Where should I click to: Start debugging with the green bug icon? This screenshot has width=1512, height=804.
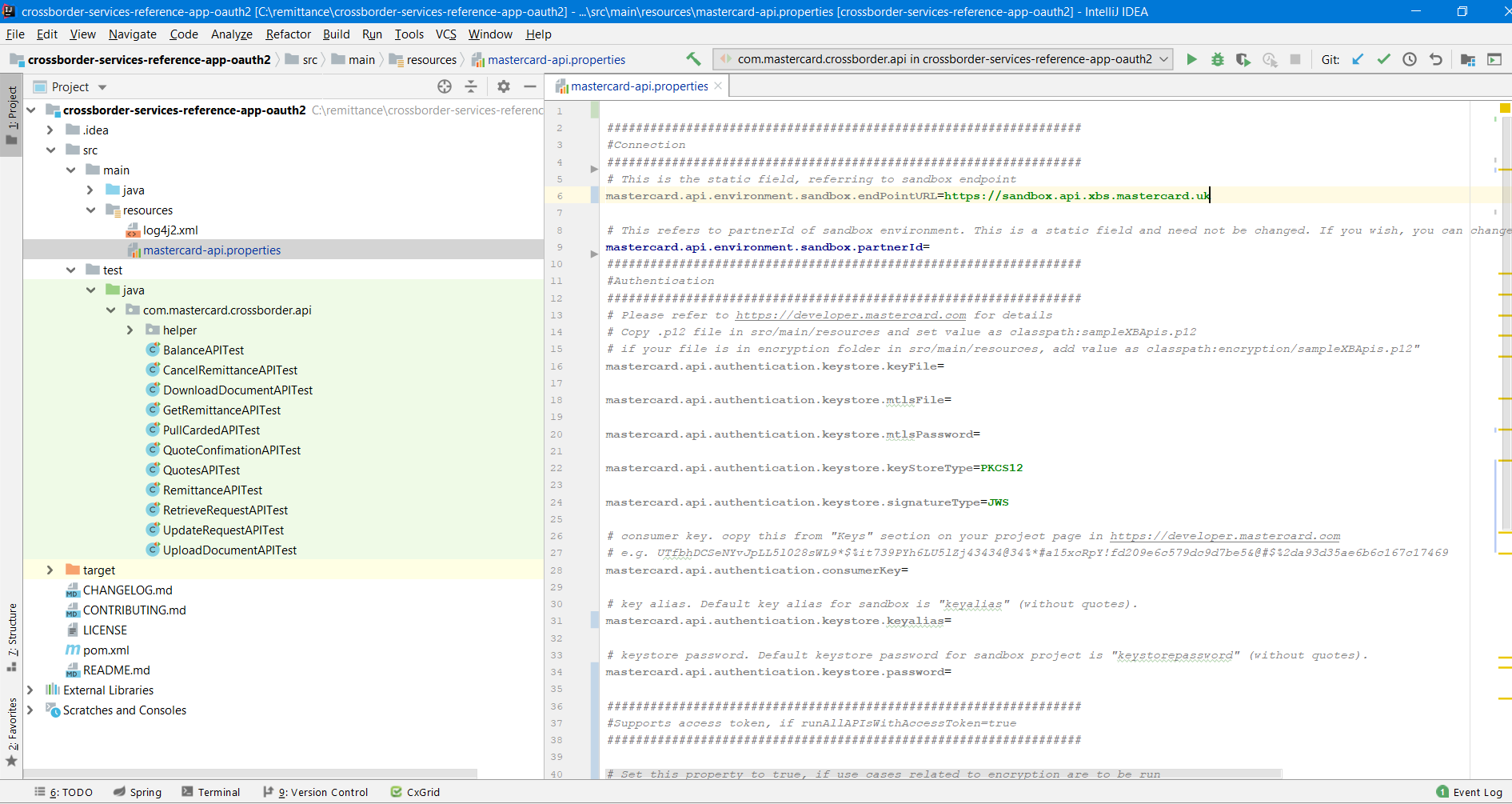1217,59
